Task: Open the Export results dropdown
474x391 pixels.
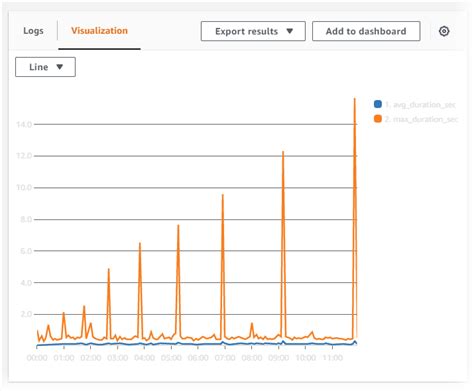Action: tap(253, 31)
